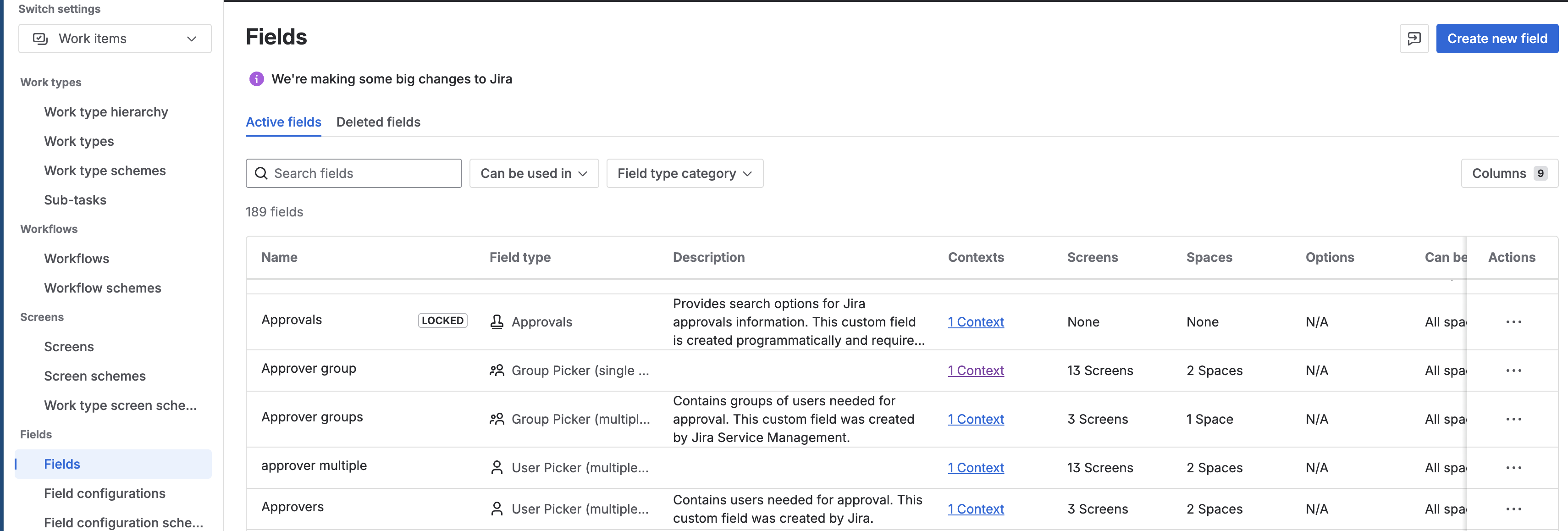Click the 1 Space cell for Approver groups
Viewport: 1568px width, 531px height.
(1209, 419)
